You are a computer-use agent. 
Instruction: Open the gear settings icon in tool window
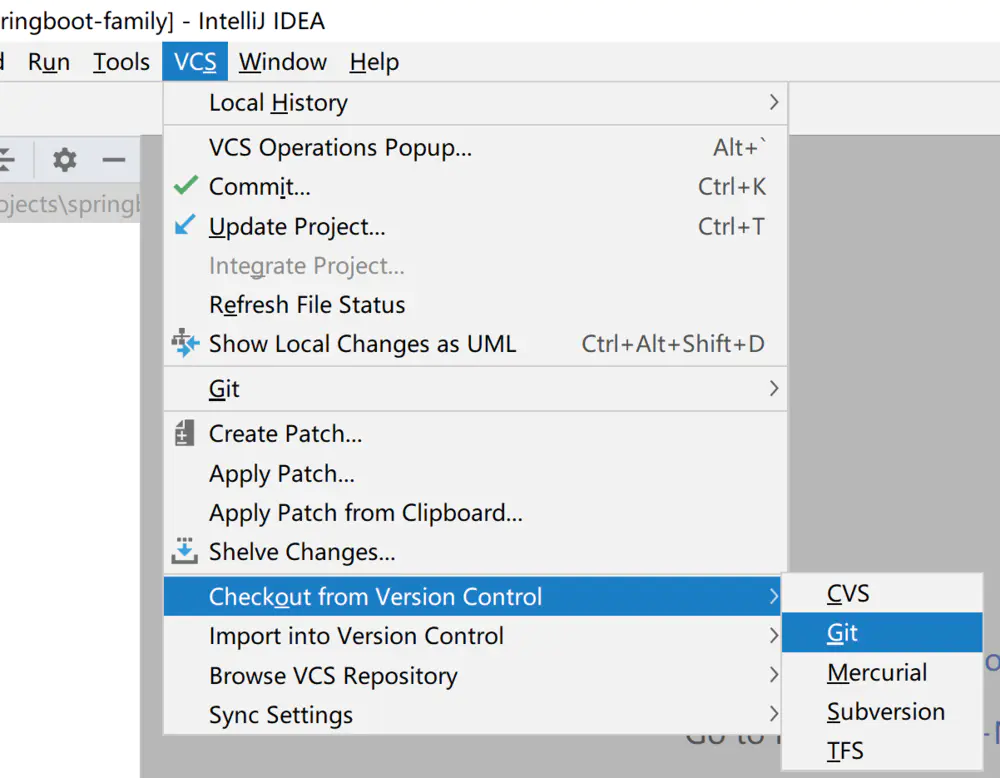click(x=64, y=159)
